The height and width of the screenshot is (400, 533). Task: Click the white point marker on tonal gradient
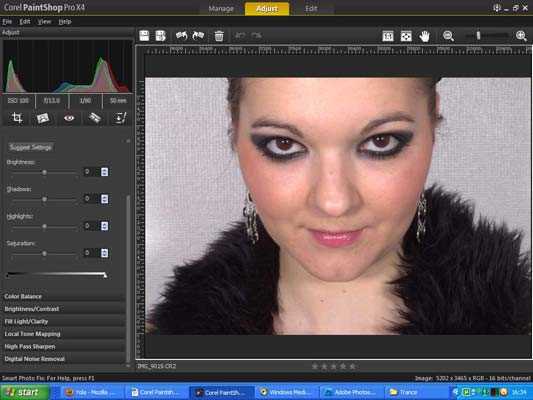(x=105, y=275)
